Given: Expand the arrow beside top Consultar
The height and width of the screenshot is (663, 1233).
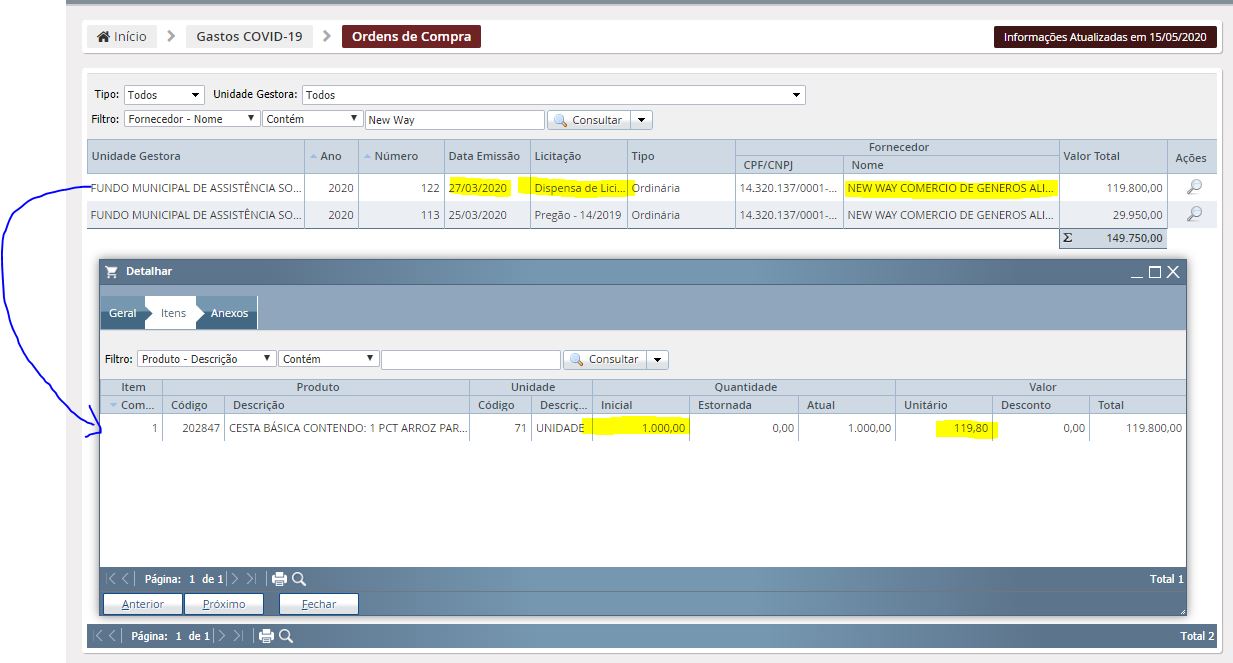Looking at the screenshot, I should (x=642, y=120).
